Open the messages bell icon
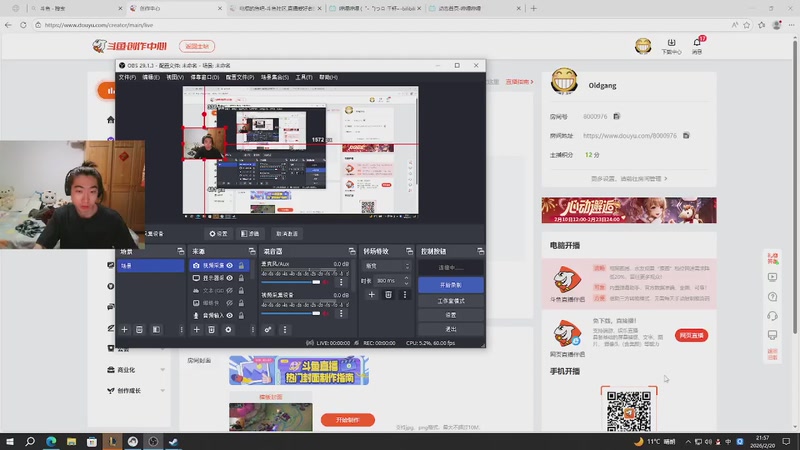800x450 pixels. point(697,46)
